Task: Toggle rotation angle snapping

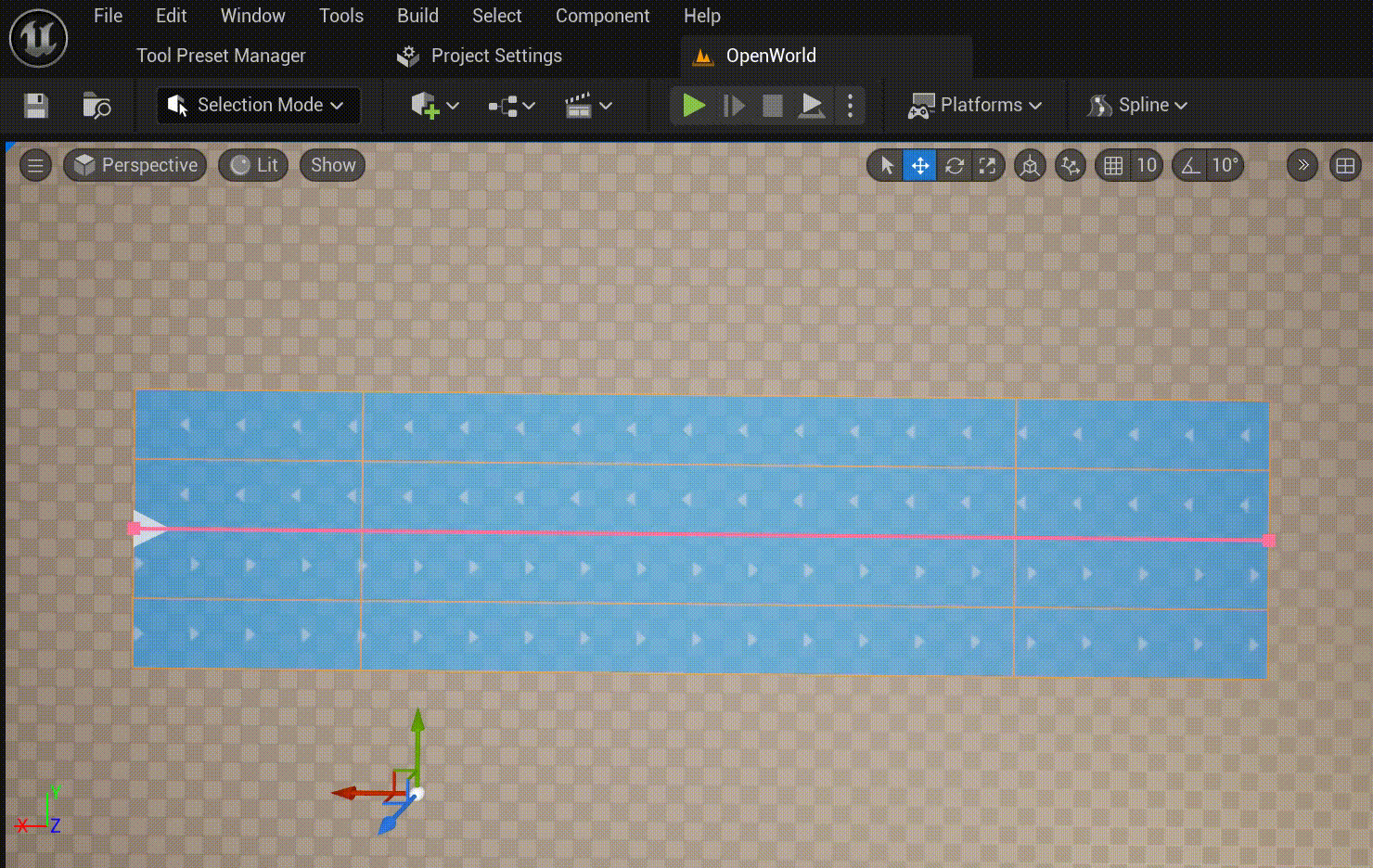Action: [x=1191, y=165]
